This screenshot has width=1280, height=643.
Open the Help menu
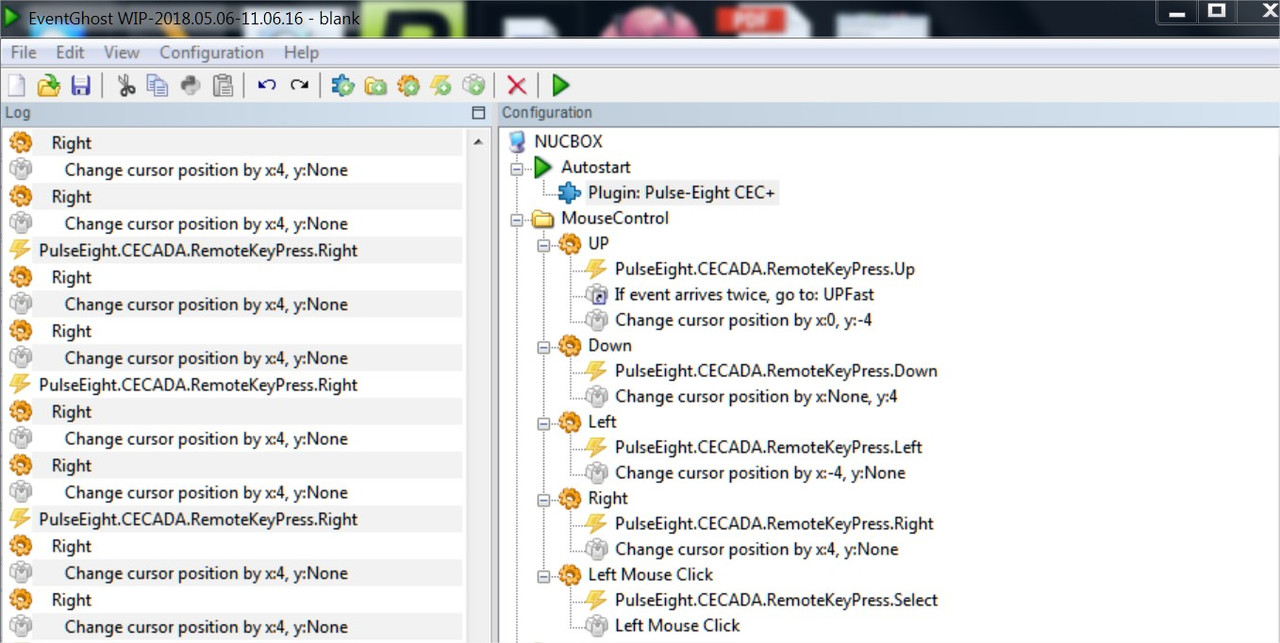pyautogui.click(x=301, y=52)
